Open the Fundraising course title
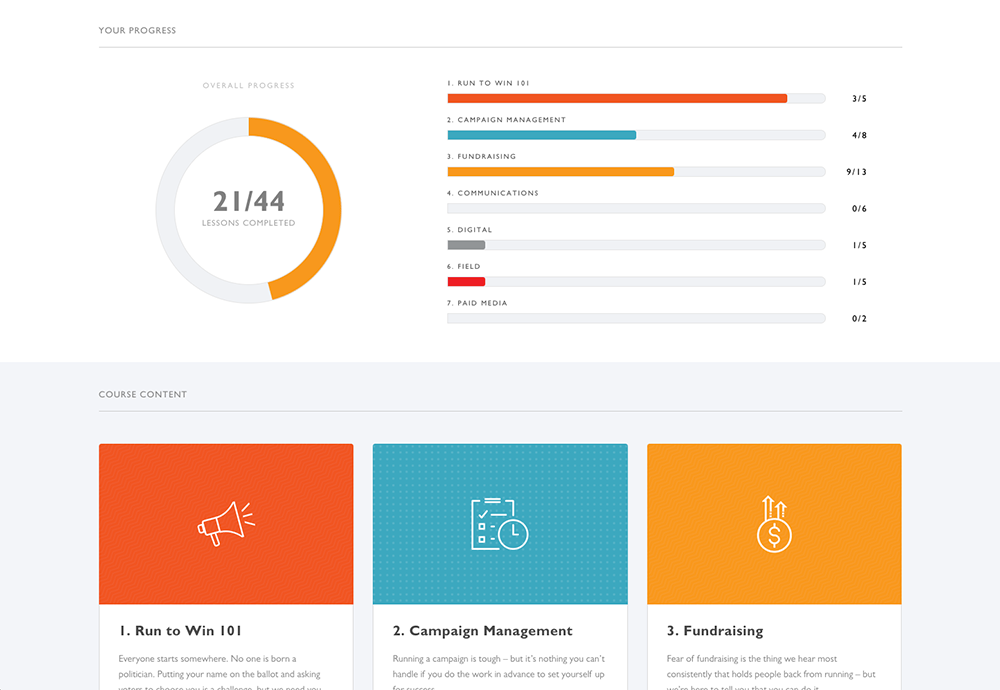This screenshot has height=690, width=1000. click(x=714, y=631)
